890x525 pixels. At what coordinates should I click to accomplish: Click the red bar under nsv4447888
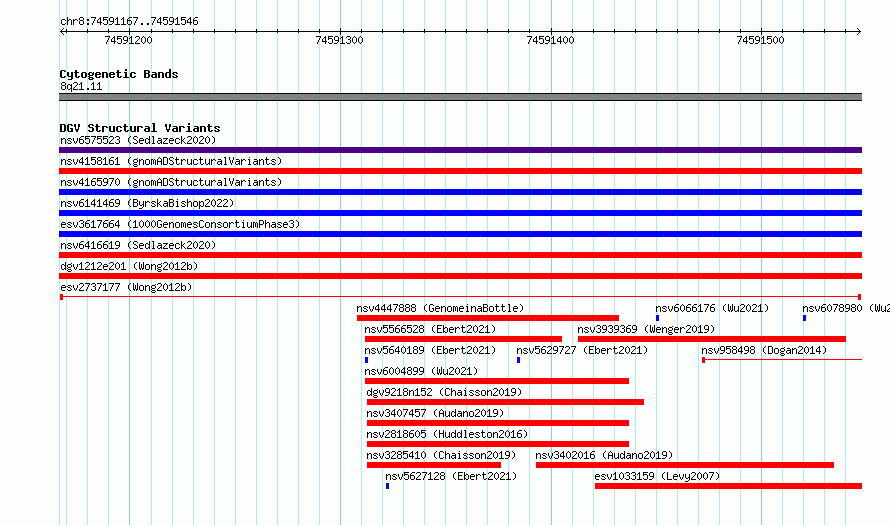[x=488, y=318]
